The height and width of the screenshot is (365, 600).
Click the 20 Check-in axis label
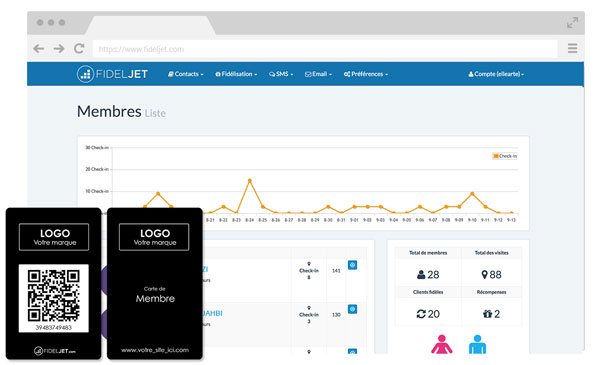[96, 169]
